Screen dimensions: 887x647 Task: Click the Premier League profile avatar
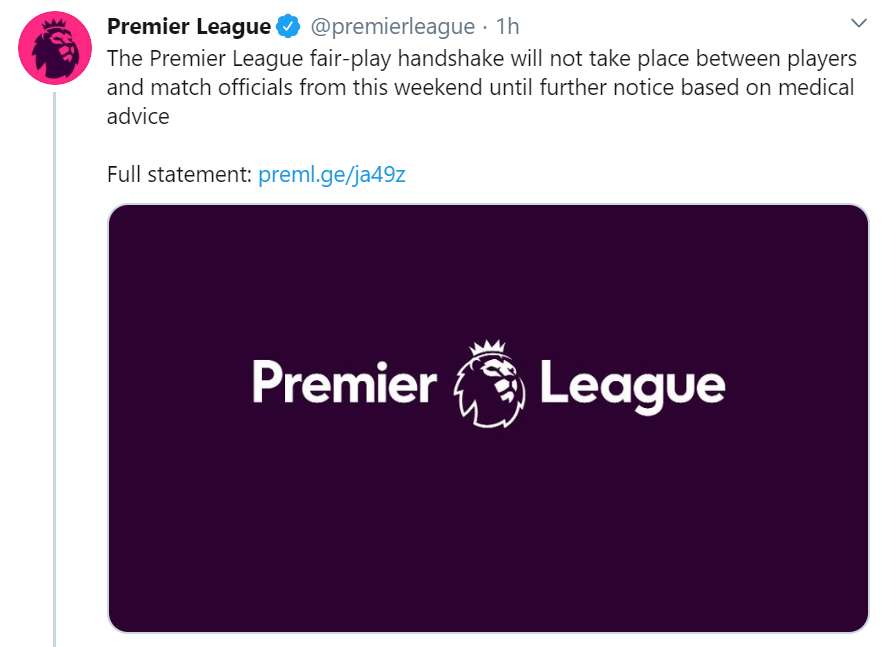[54, 45]
